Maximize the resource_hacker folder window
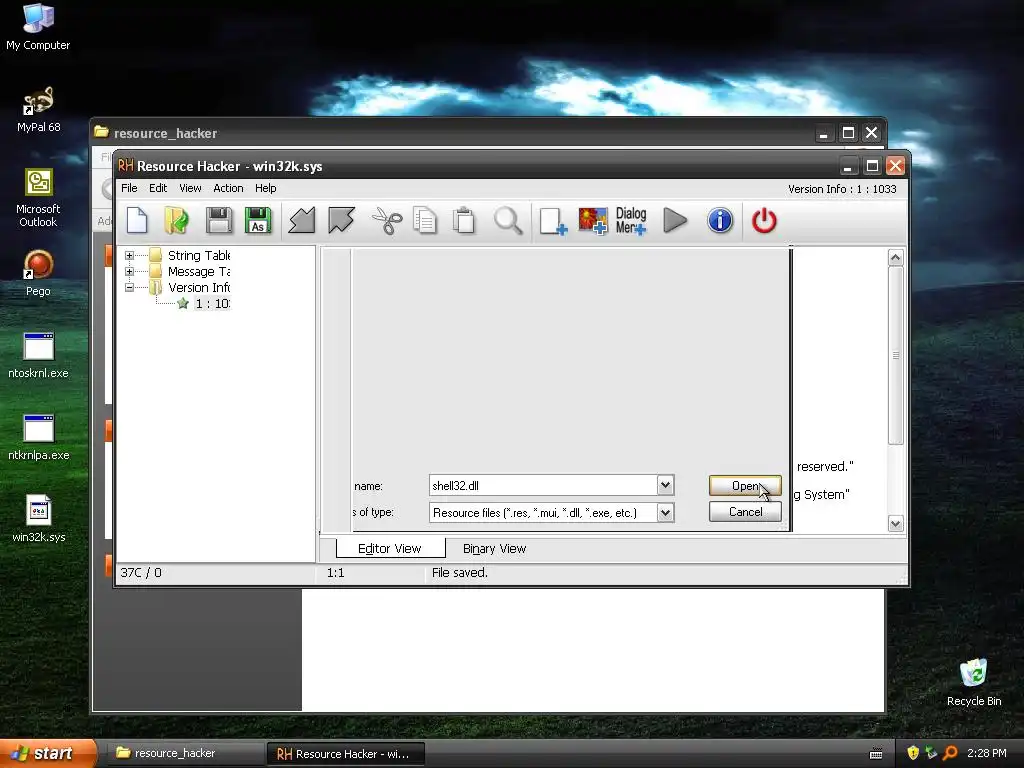Screen dimensions: 1024x768 click(x=848, y=133)
